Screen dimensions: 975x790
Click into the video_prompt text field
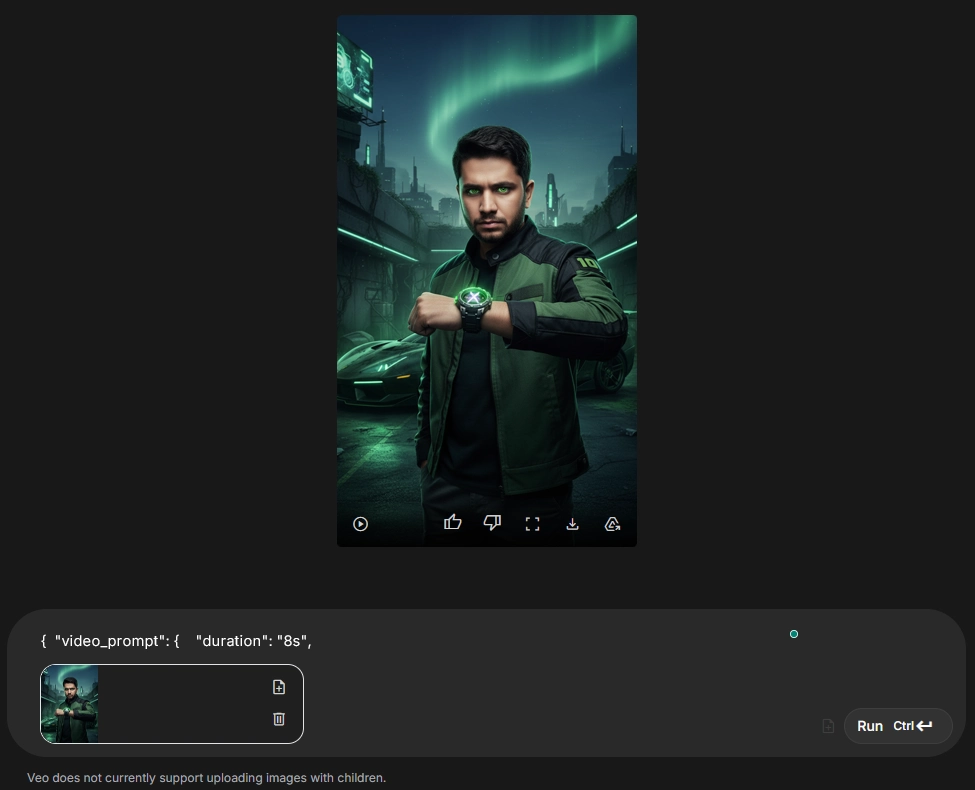(x=400, y=641)
